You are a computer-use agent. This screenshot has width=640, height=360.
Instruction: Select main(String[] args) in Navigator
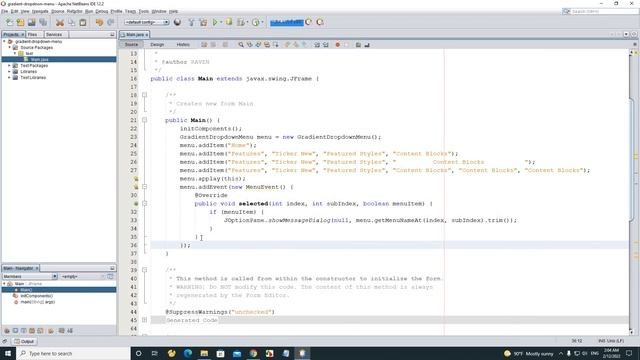click(x=38, y=302)
